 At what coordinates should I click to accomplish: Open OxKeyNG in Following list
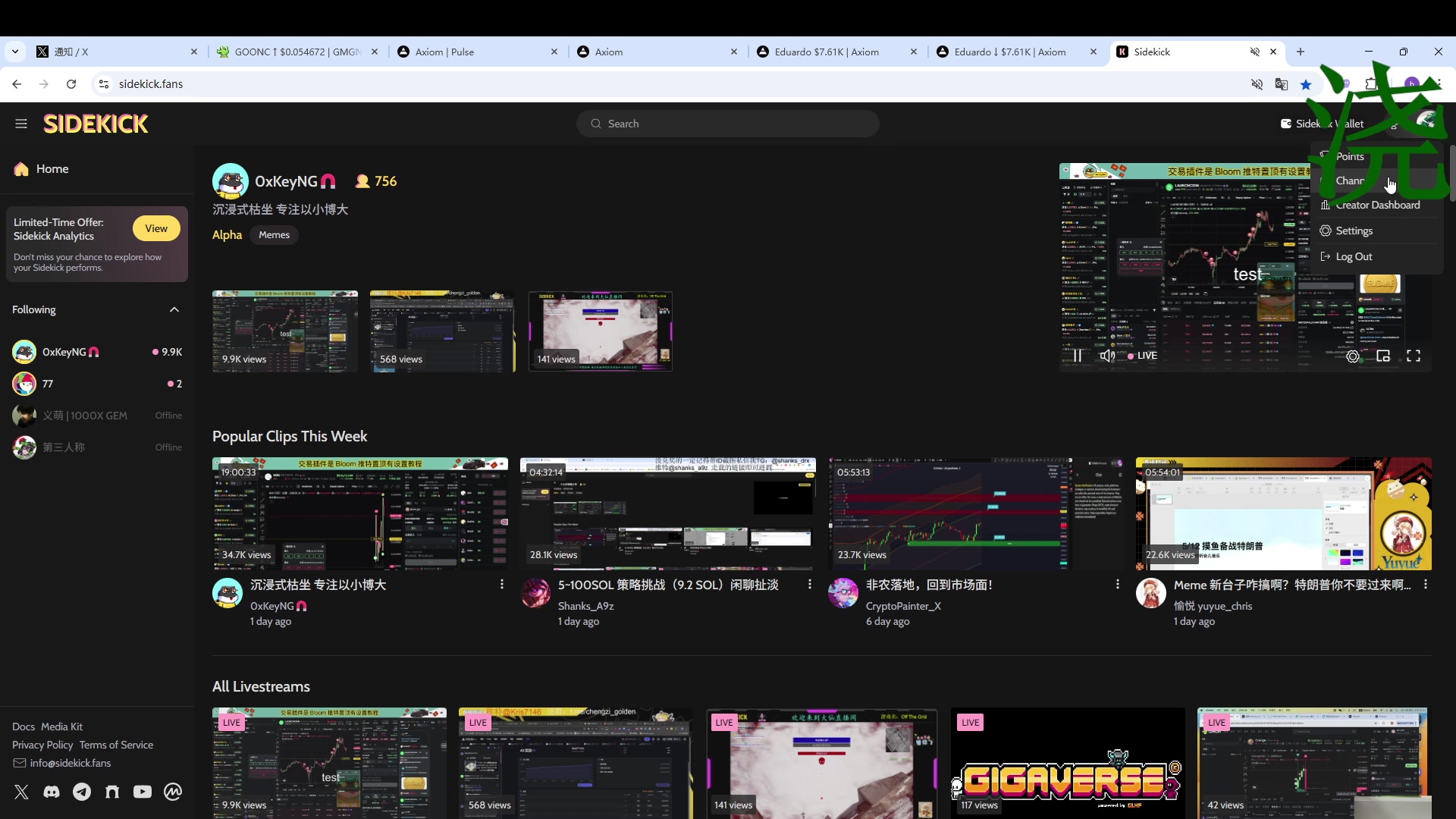point(97,352)
